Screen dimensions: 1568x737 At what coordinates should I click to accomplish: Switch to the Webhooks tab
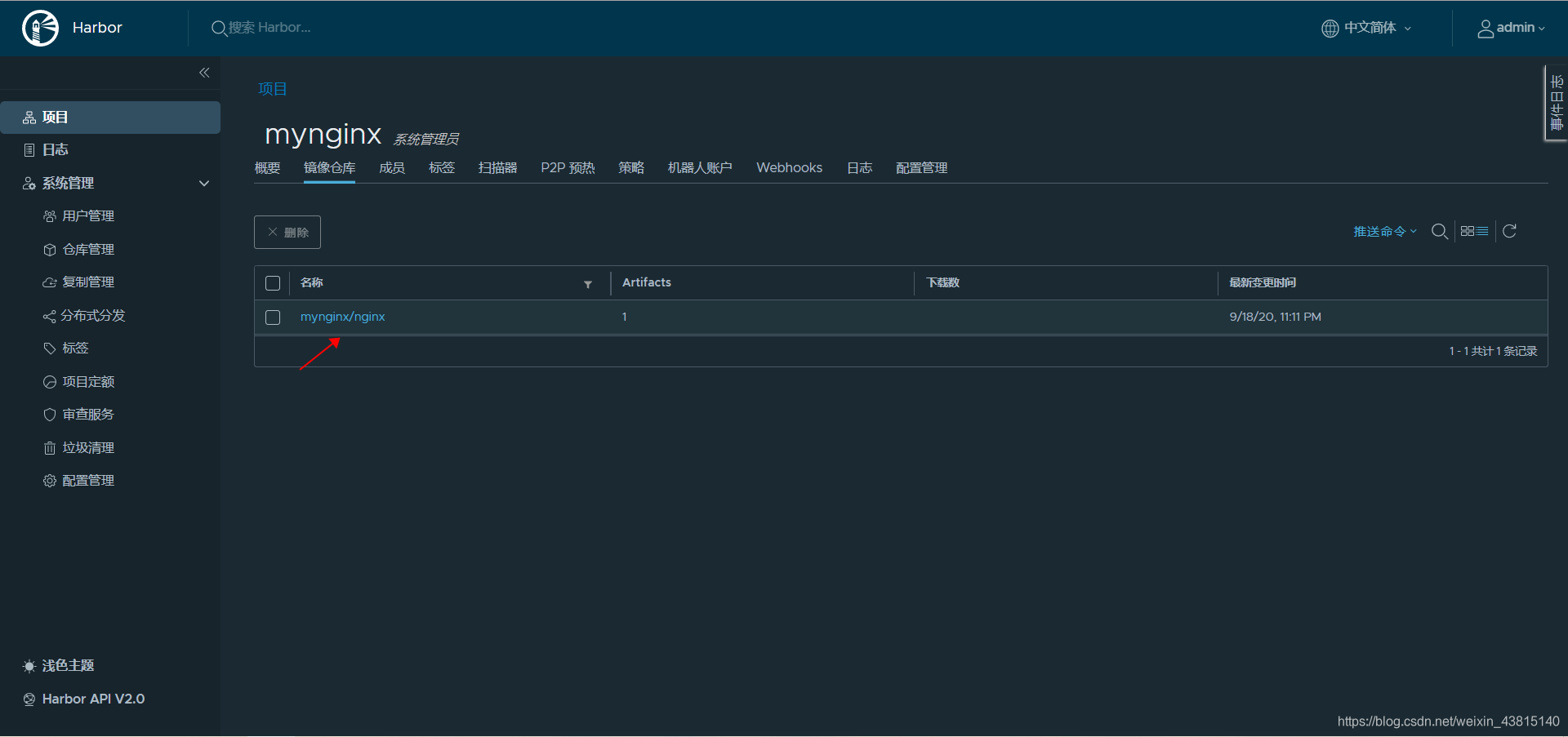coord(789,168)
